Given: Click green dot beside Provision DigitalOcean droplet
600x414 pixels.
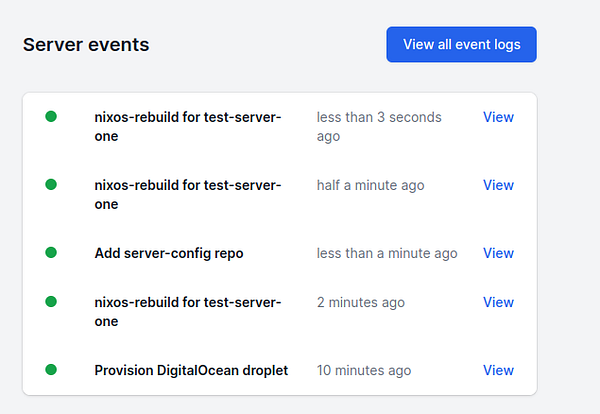Looking at the screenshot, I should coord(51,370).
